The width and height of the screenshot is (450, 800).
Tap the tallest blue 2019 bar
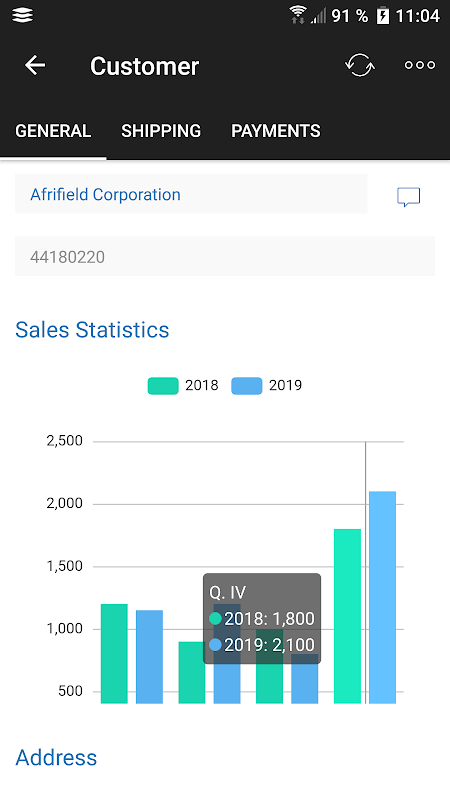click(382, 597)
